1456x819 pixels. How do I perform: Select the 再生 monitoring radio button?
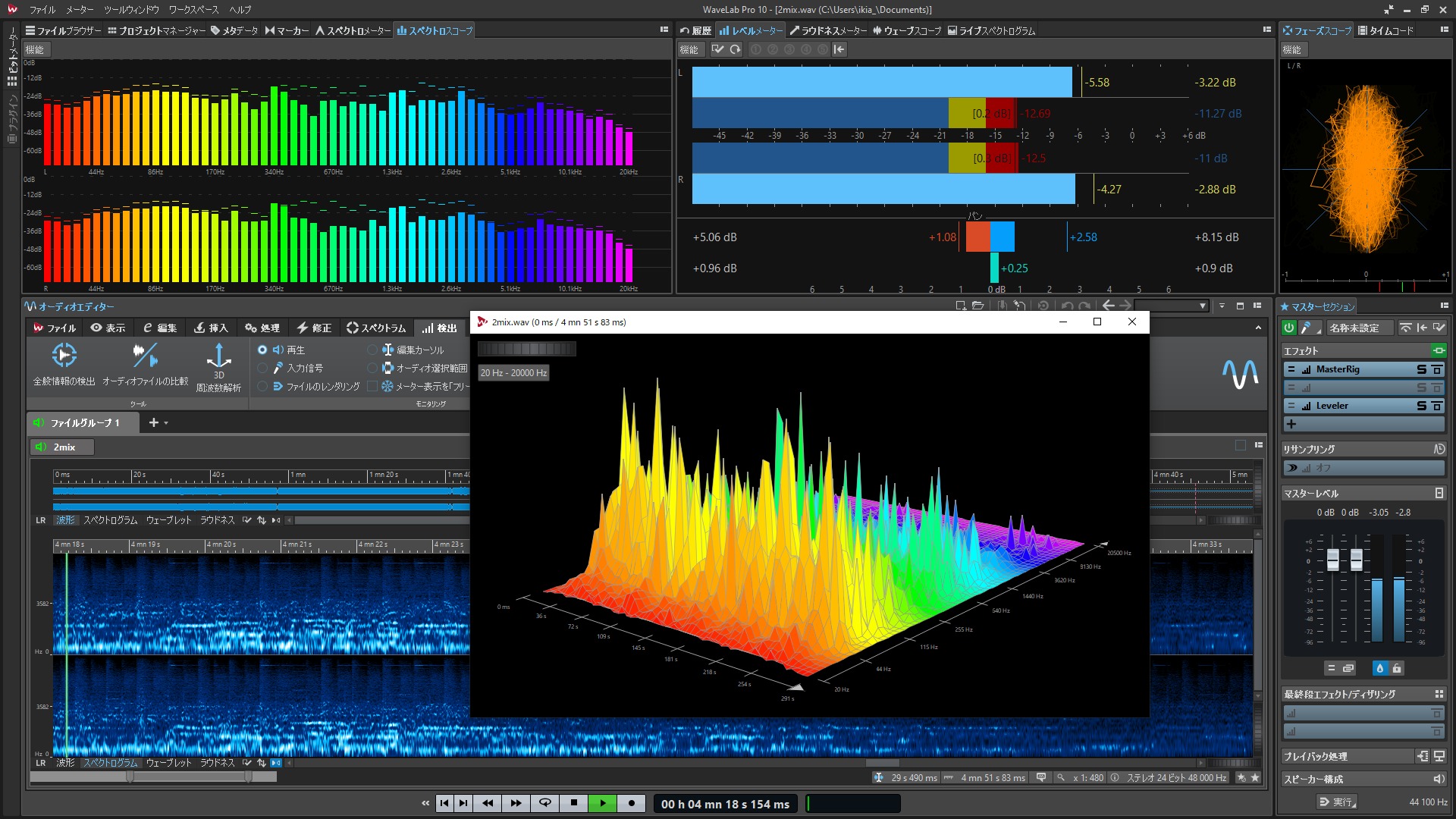[x=262, y=350]
